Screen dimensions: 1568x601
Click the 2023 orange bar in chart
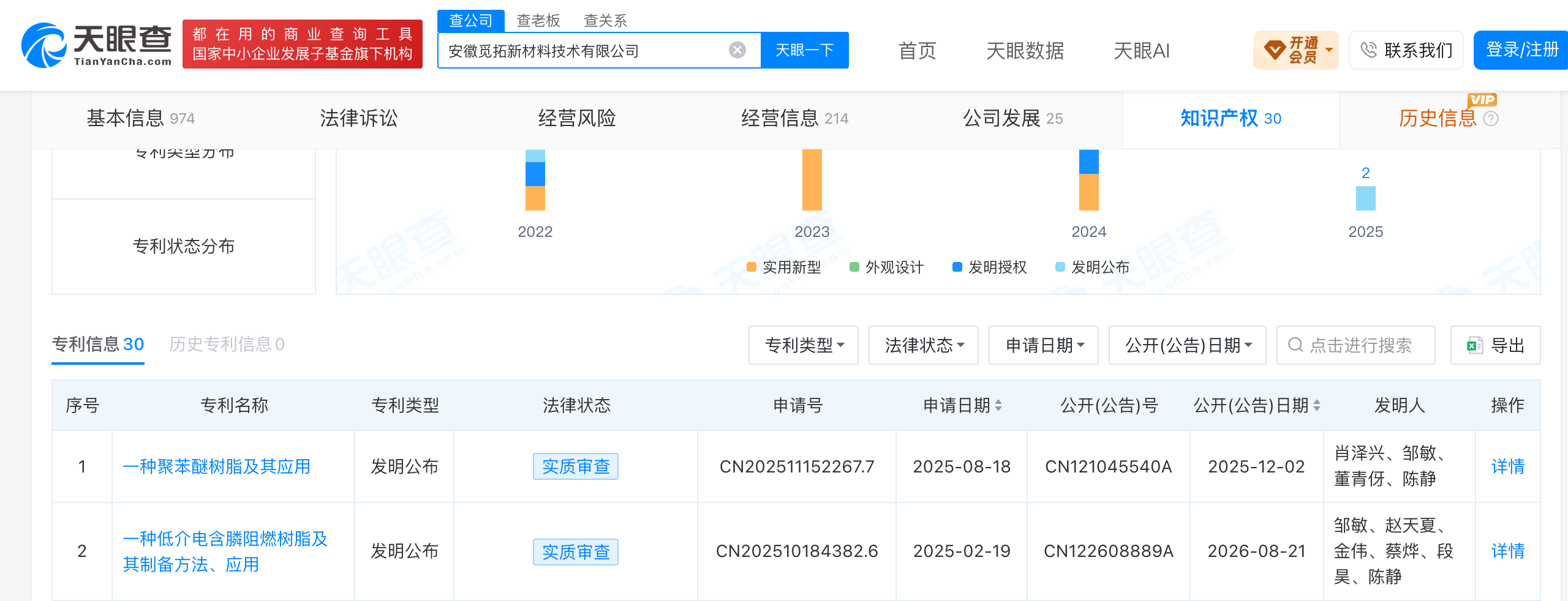point(812,180)
